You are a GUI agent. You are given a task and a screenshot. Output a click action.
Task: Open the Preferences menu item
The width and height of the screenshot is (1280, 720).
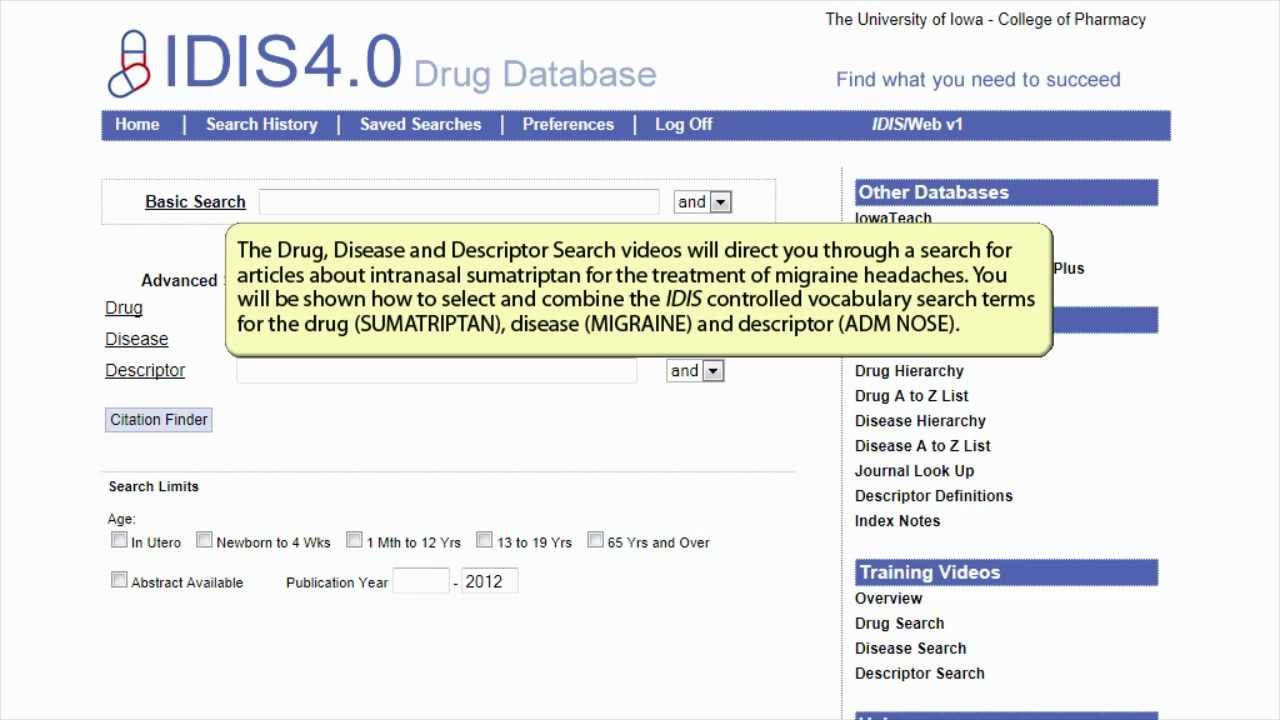568,124
